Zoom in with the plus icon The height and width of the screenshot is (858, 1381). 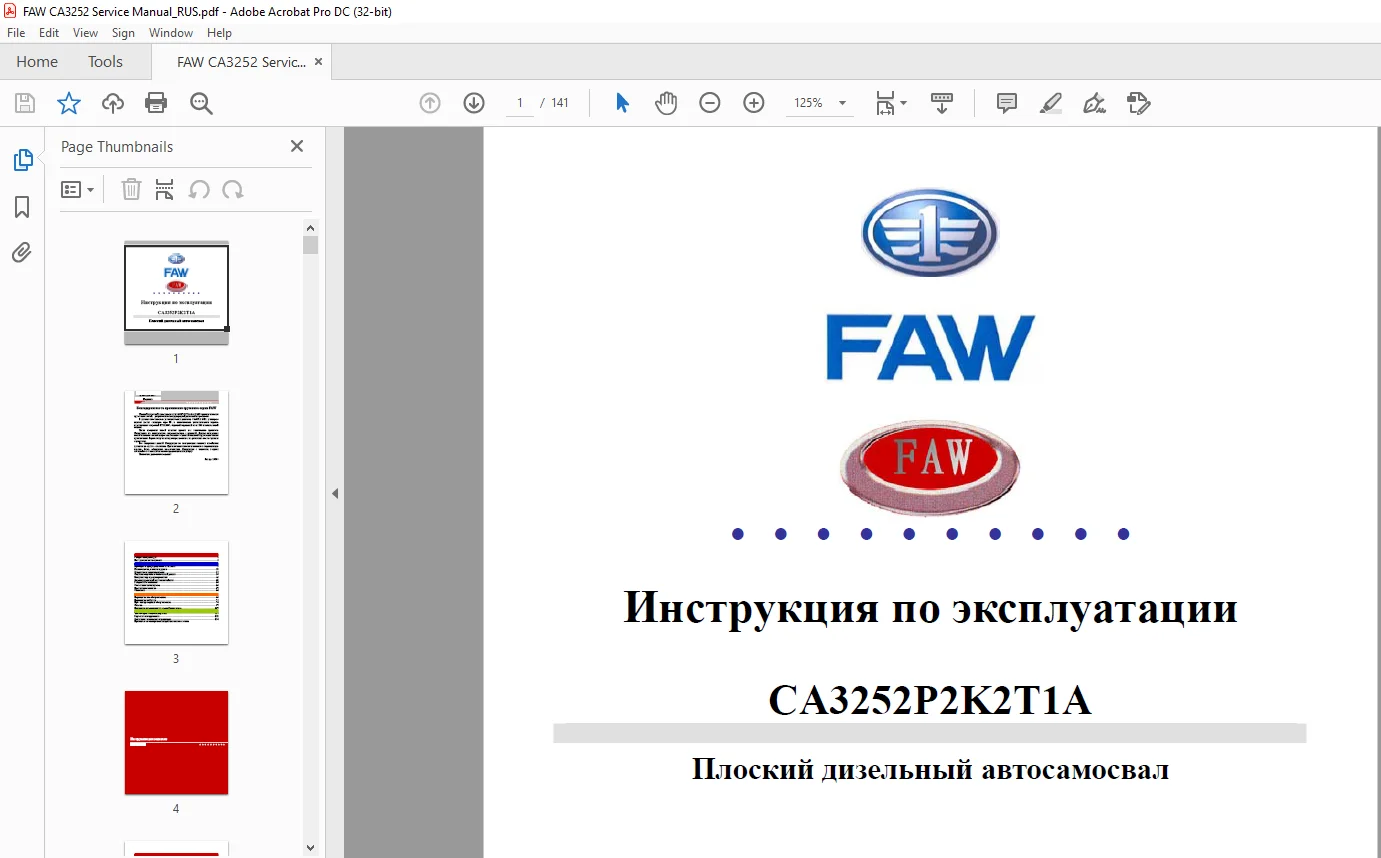754,103
